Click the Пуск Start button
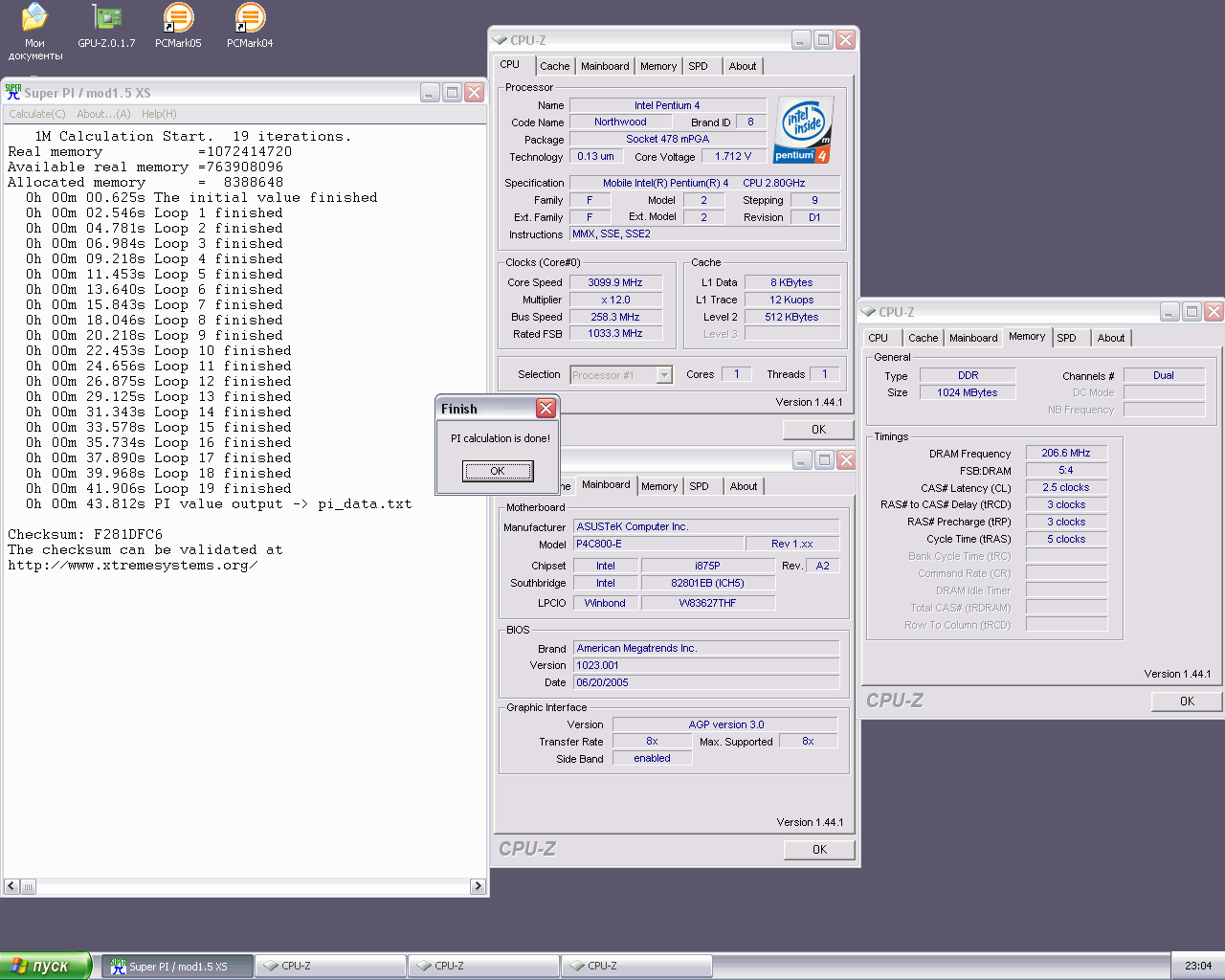This screenshot has width=1225, height=980. (45, 966)
